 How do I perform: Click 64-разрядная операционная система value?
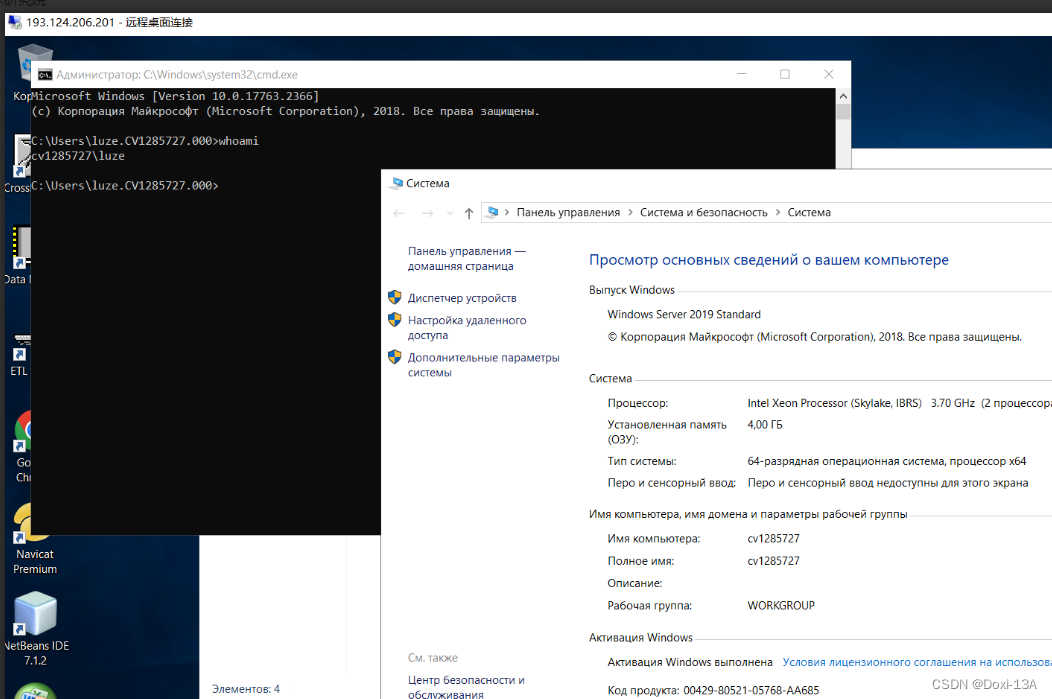pyautogui.click(x=886, y=461)
